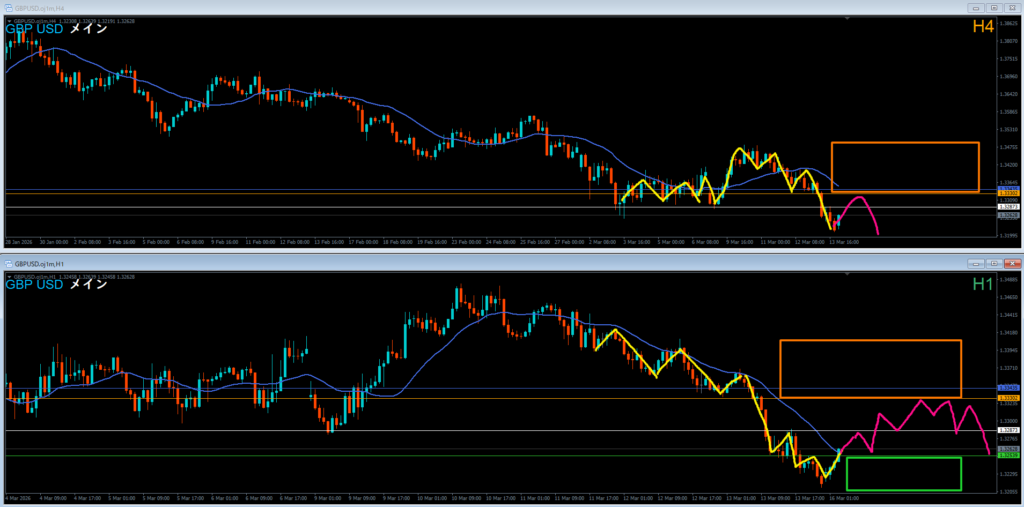This screenshot has width=1024, height=507.
Task: Expand the arrow beside GBPUSD.oj1m,H1 chart info
Action: [x=9, y=279]
